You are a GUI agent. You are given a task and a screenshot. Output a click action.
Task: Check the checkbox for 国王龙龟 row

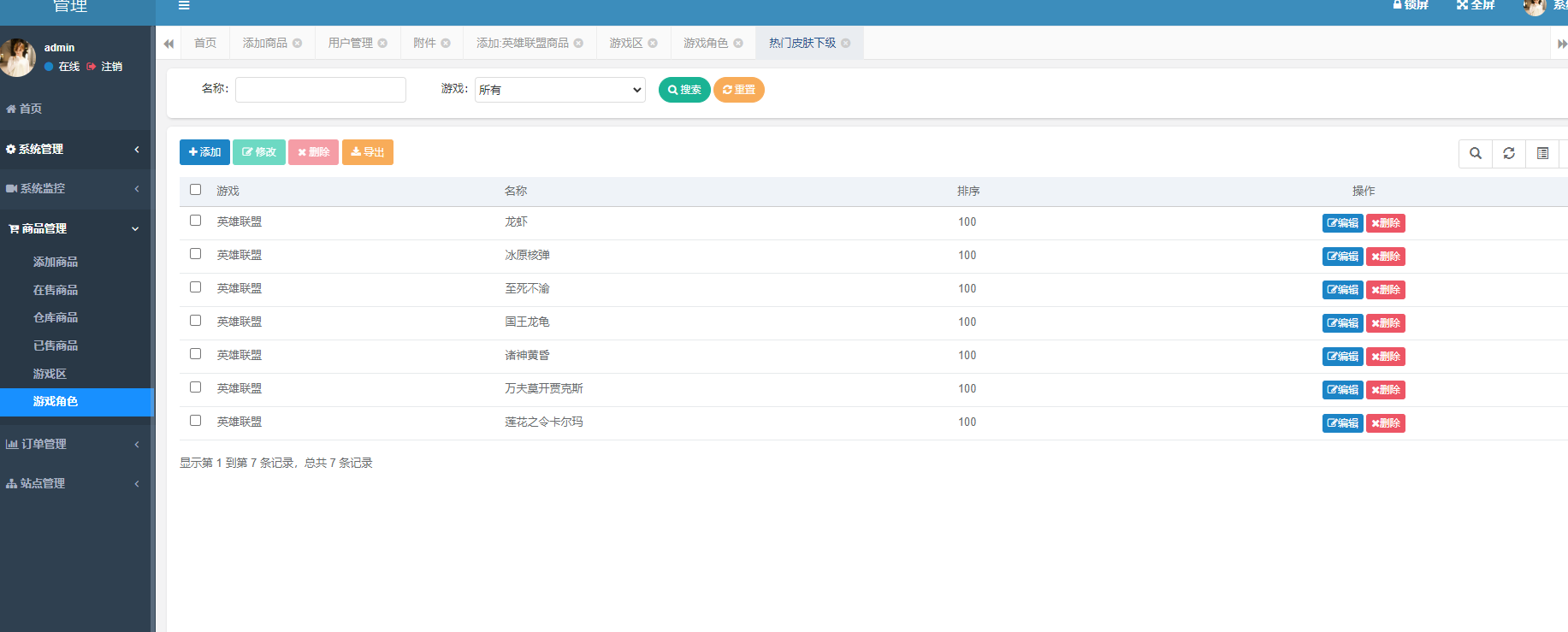click(195, 321)
